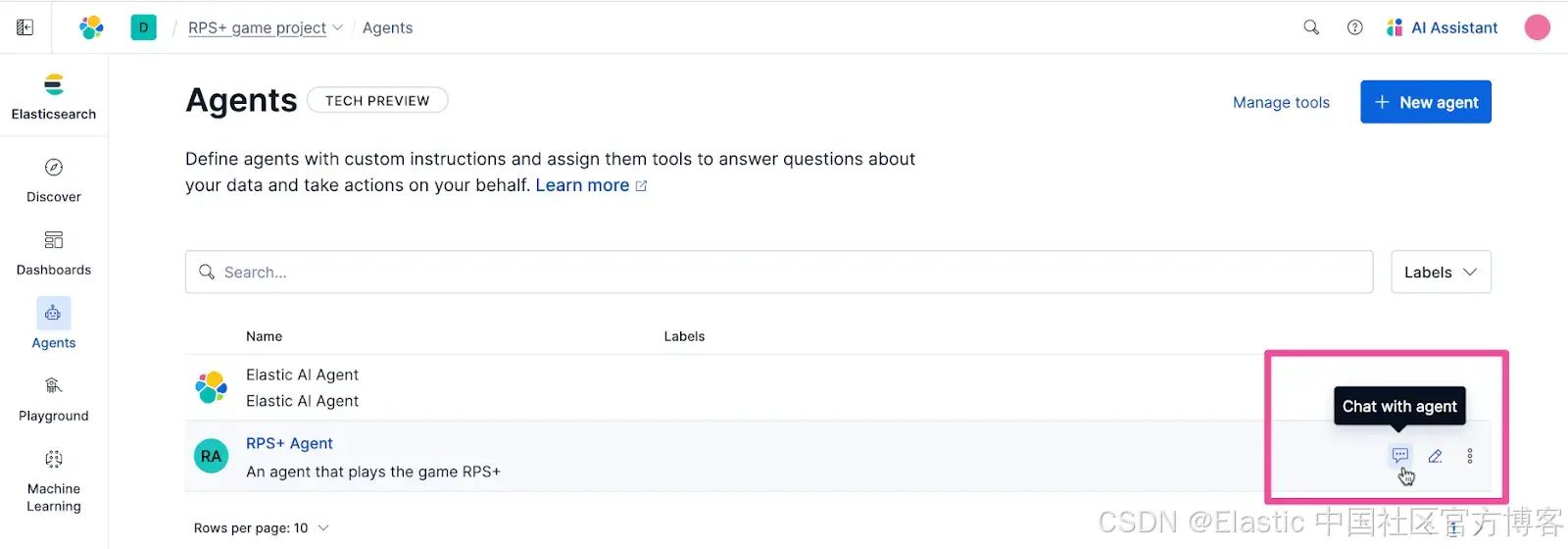The width and height of the screenshot is (1568, 549).
Task: Open Machine Learning from the sidebar
Action: pos(54,480)
